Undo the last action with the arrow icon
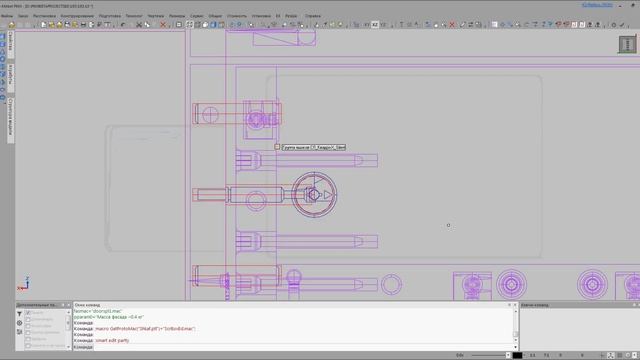 coord(123,25)
